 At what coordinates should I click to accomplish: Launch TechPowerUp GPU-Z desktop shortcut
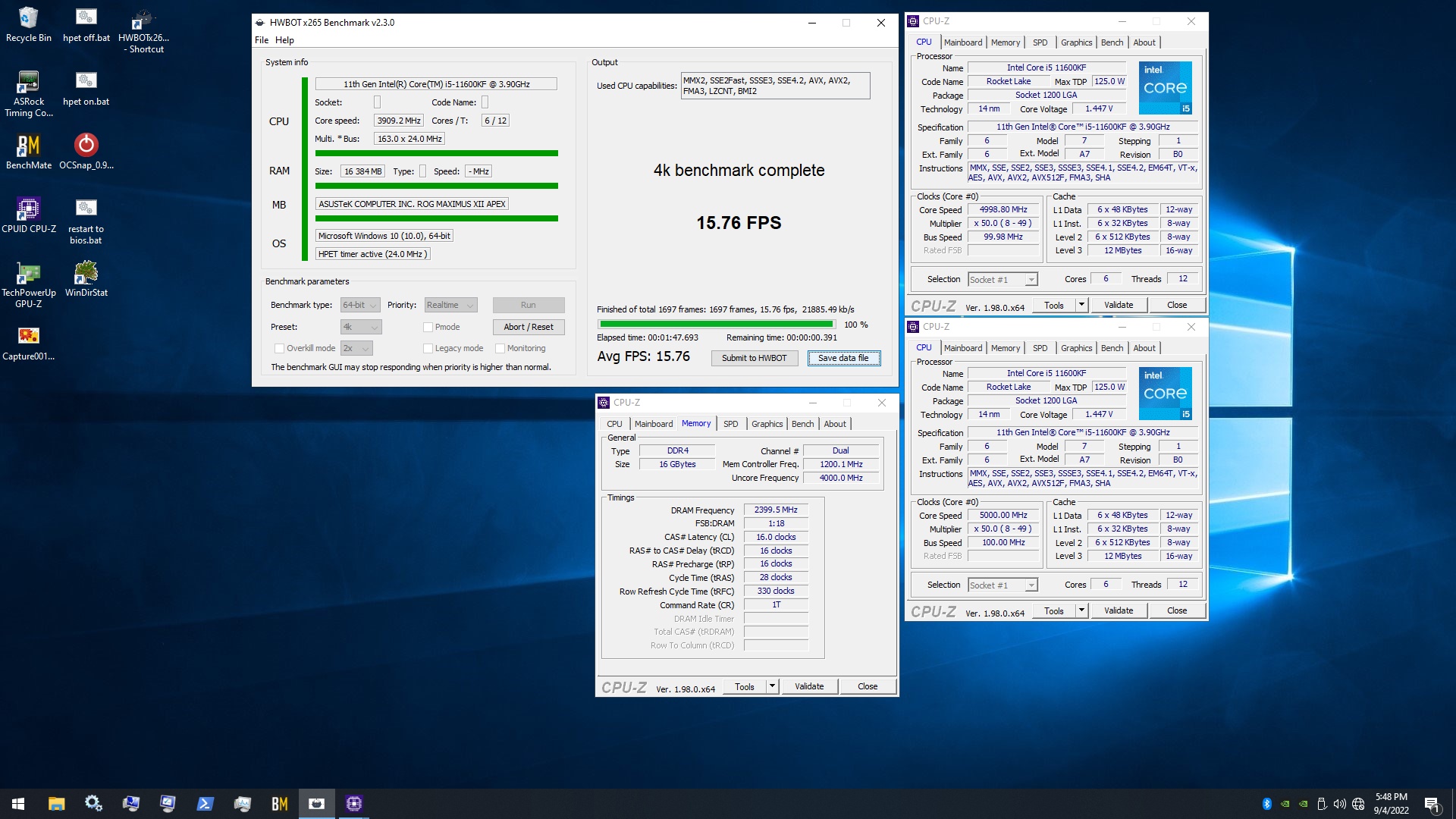point(28,285)
